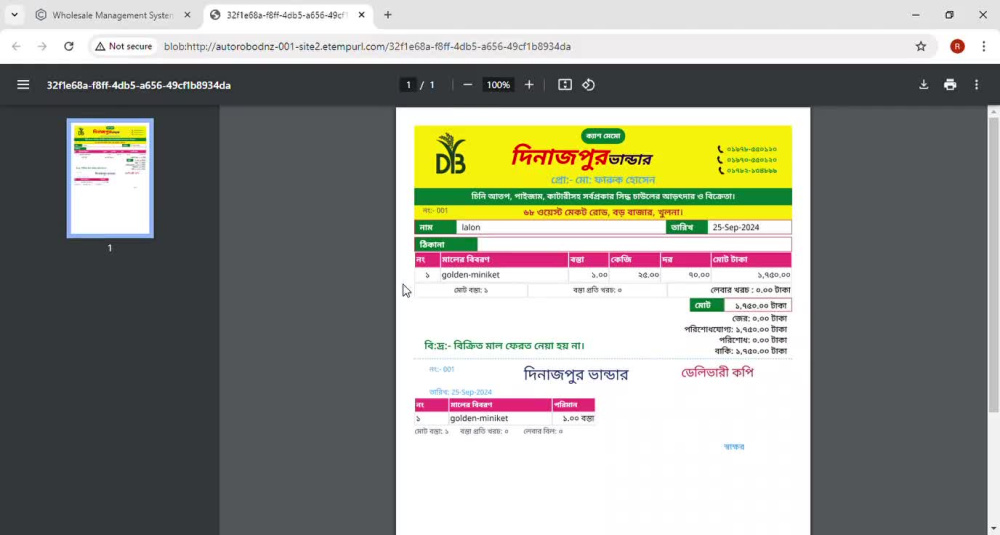Click the স্বাক্ষর signature label
Screen dimensions: 1000x535
pos(734,446)
